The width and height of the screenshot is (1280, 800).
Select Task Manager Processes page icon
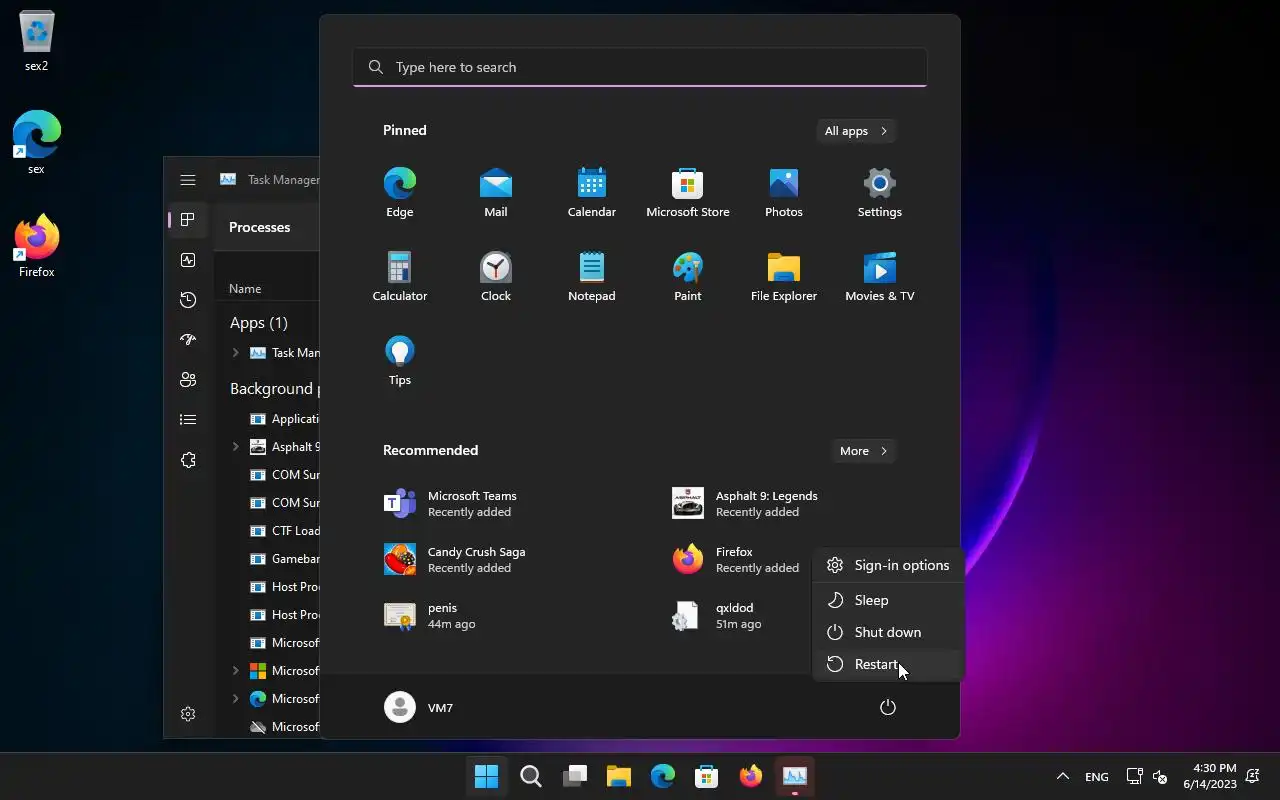click(x=188, y=220)
